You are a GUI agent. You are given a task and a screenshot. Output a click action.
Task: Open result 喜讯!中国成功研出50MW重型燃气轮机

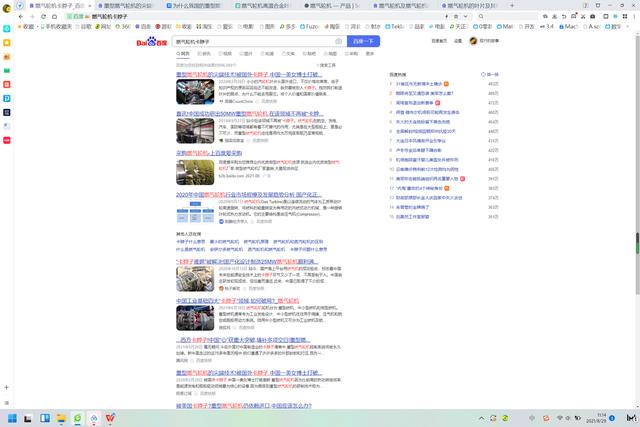coord(250,113)
